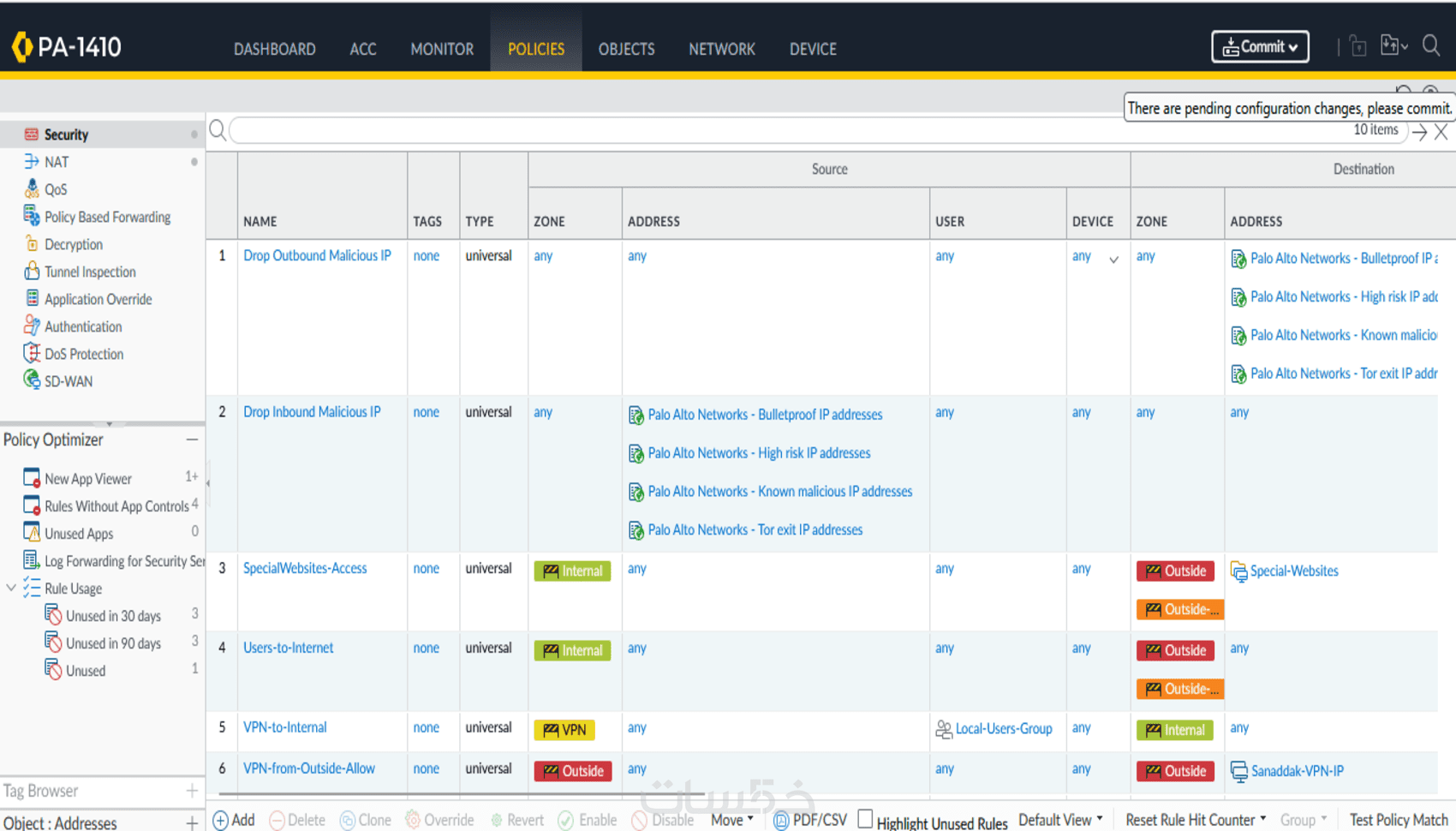The image size is (1456, 831).
Task: Open the QoS policy icon
Action: [32, 188]
